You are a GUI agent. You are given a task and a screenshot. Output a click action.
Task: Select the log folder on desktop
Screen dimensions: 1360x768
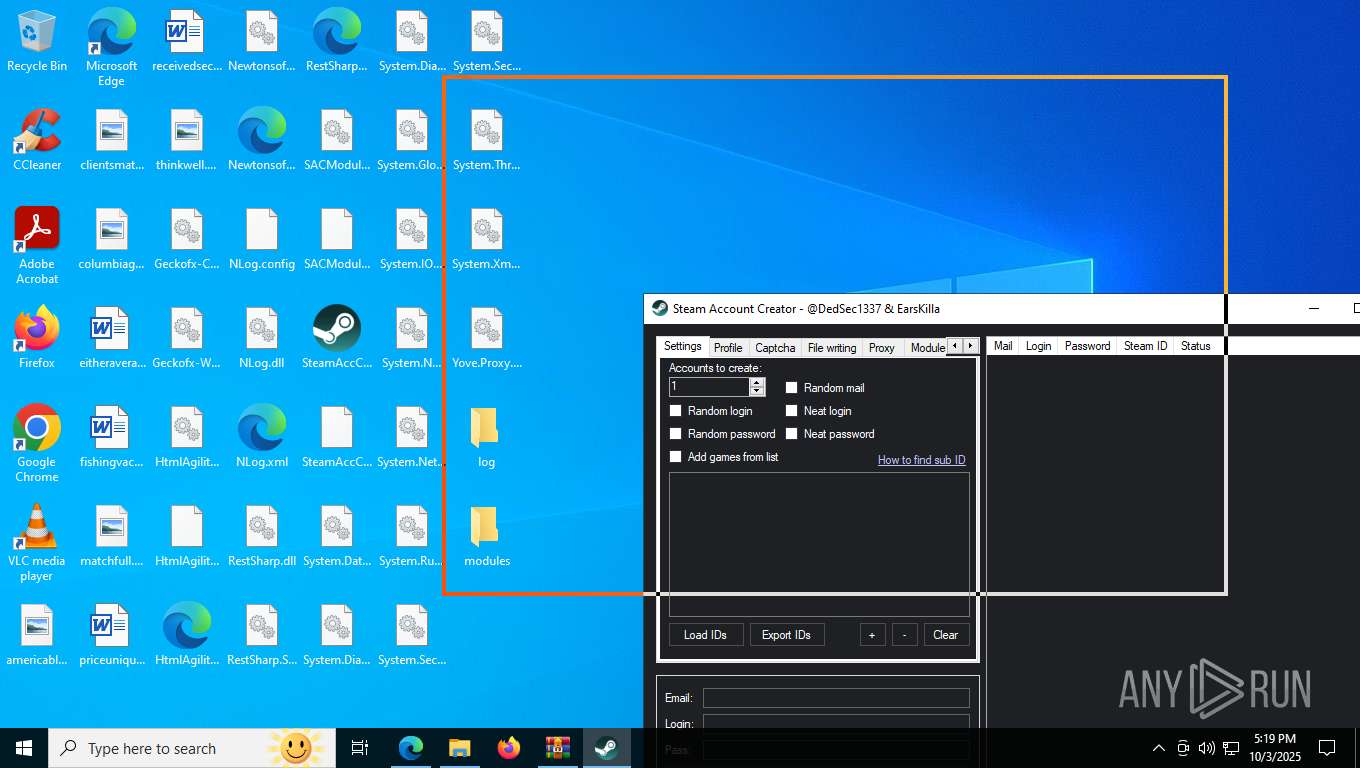[x=487, y=437]
